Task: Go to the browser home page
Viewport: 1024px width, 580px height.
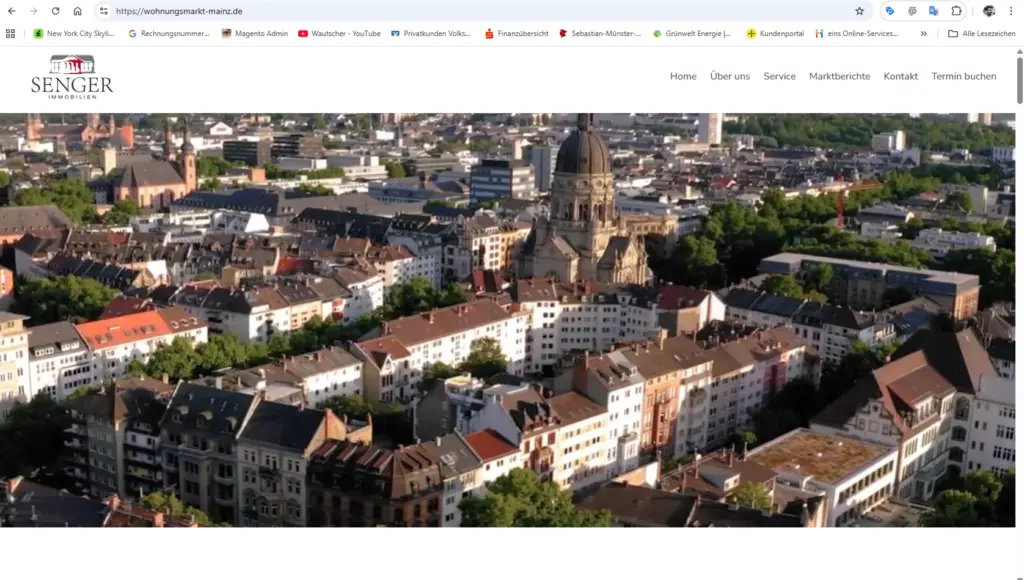Action: (77, 11)
